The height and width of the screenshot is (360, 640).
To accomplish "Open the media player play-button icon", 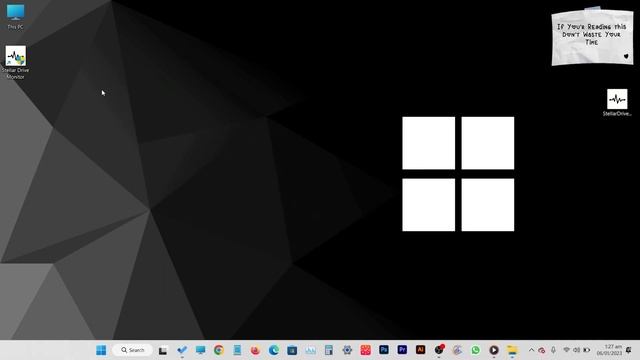I will [494, 350].
